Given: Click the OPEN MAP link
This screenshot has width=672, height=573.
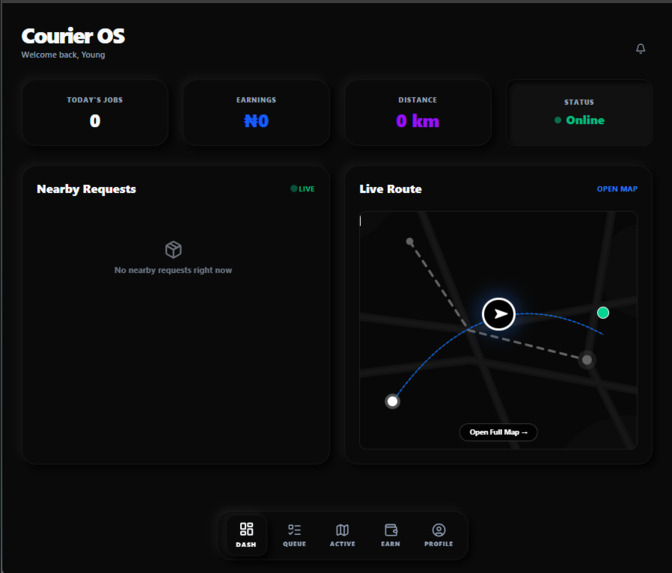Looking at the screenshot, I should coord(617,189).
